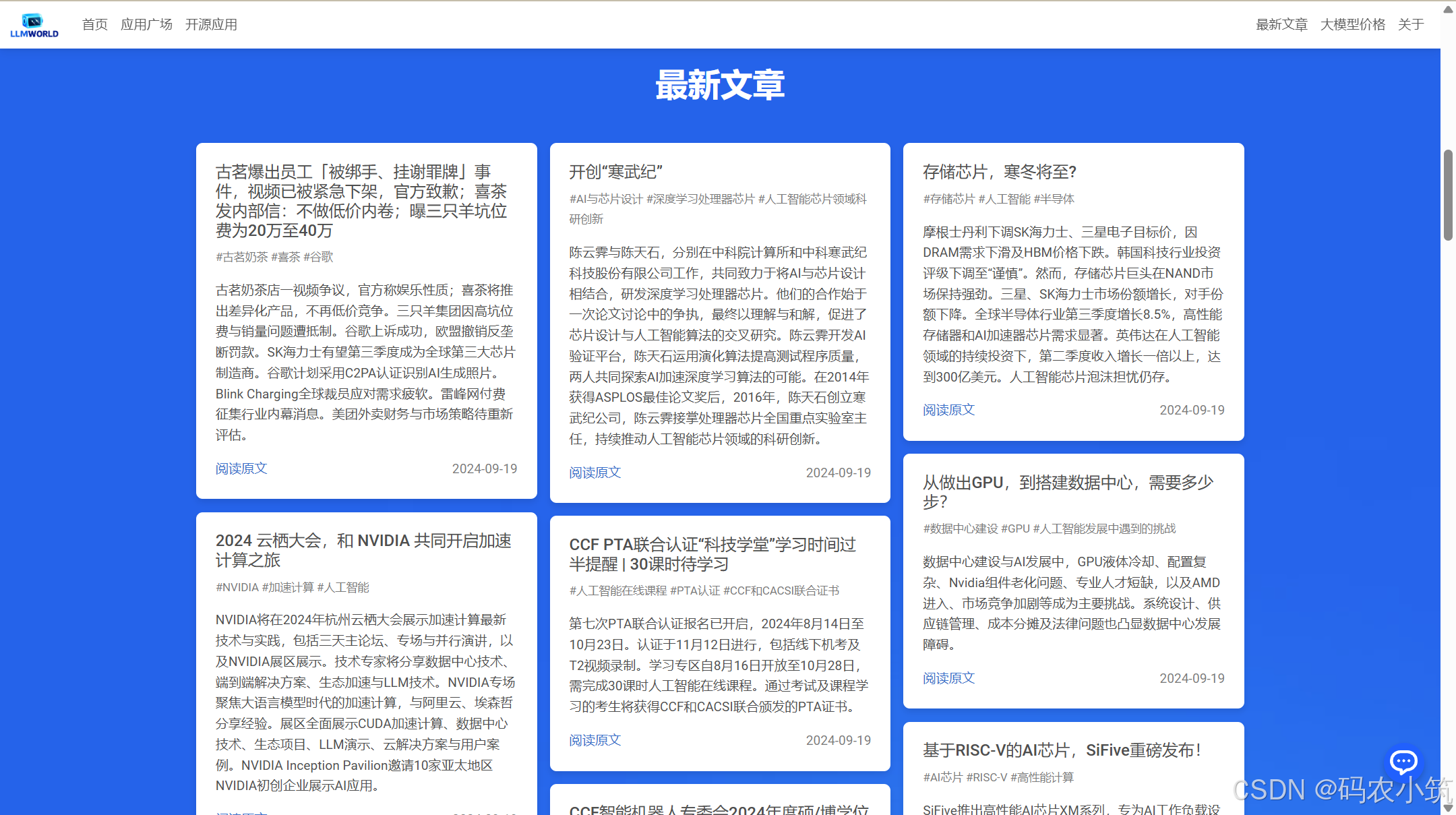Open 最新文章 in top-right navigation
1456x815 pixels.
point(1281,24)
